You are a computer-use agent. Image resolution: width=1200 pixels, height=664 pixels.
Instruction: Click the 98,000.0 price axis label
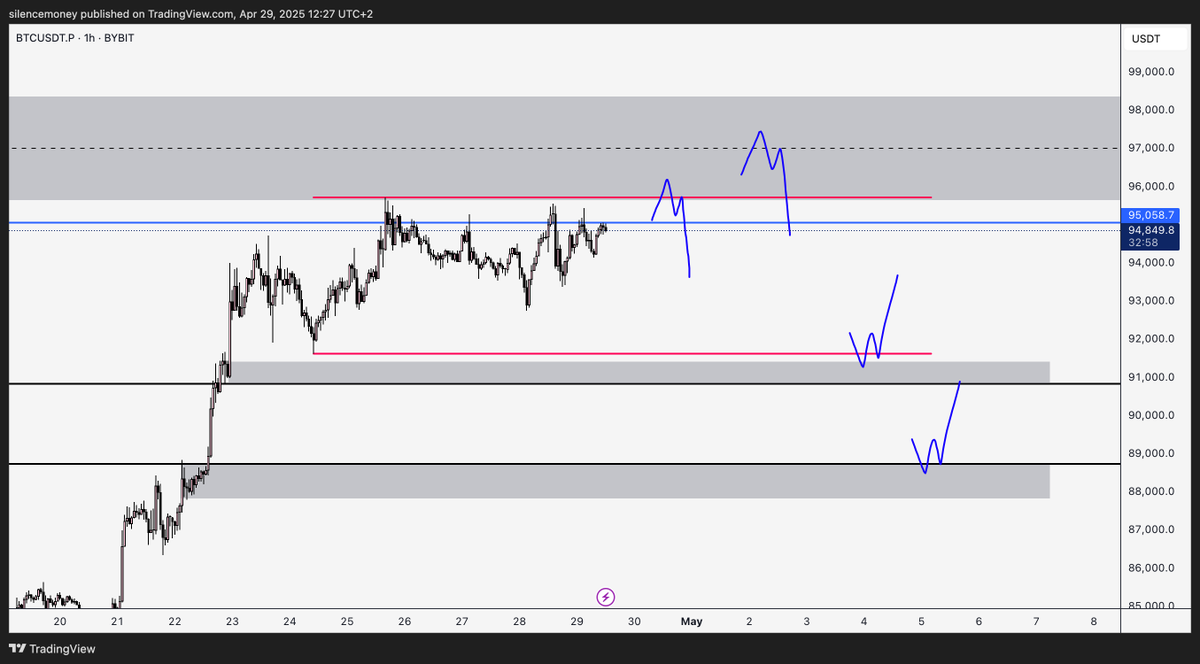1151,110
